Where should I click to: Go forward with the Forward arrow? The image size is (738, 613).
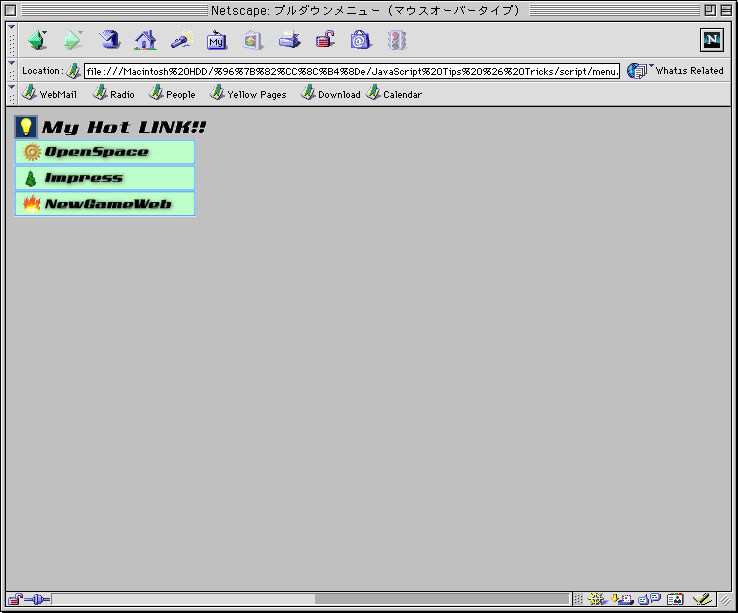coord(72,40)
